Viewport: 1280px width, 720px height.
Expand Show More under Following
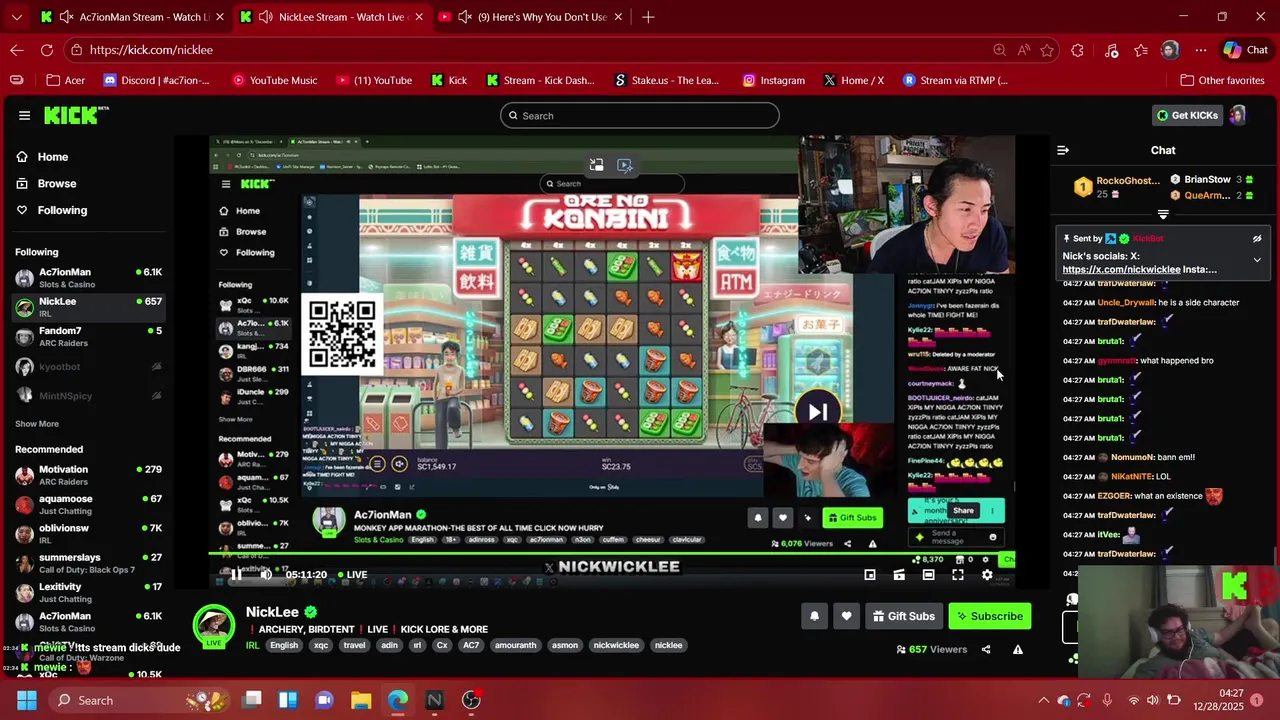pos(37,424)
